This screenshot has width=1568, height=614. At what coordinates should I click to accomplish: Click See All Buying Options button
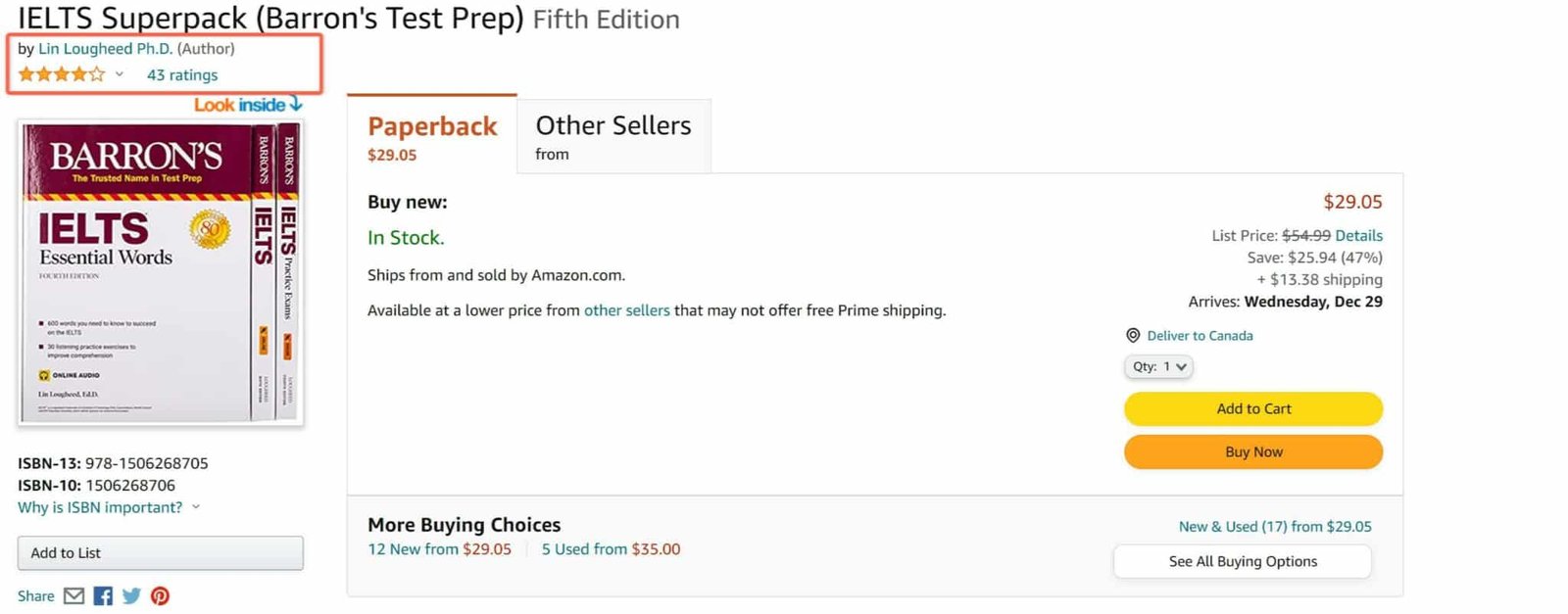point(1242,561)
